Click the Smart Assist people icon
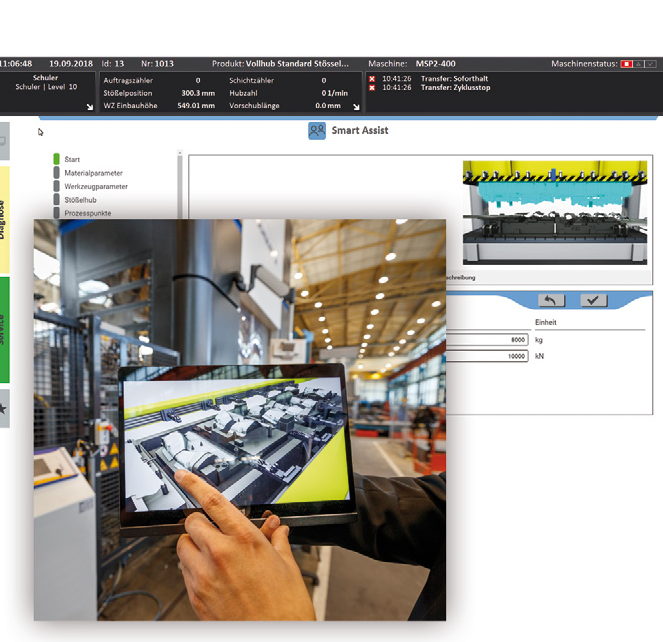 pos(317,131)
